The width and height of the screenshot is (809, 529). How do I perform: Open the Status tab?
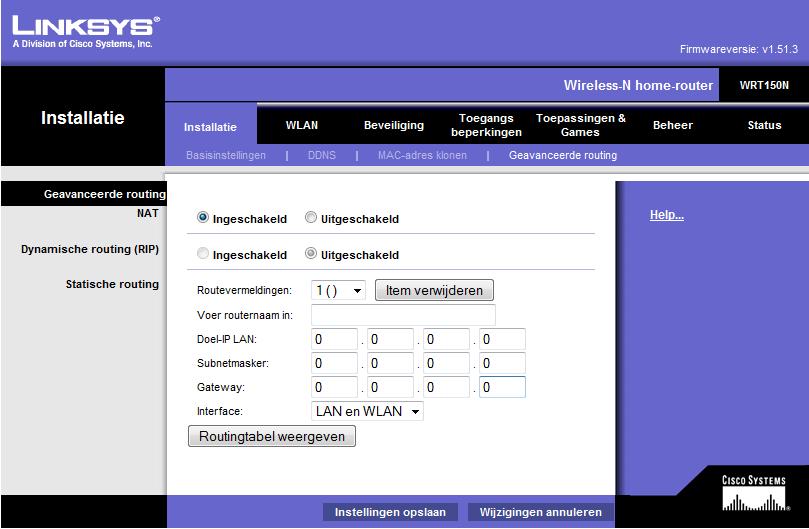(x=764, y=125)
